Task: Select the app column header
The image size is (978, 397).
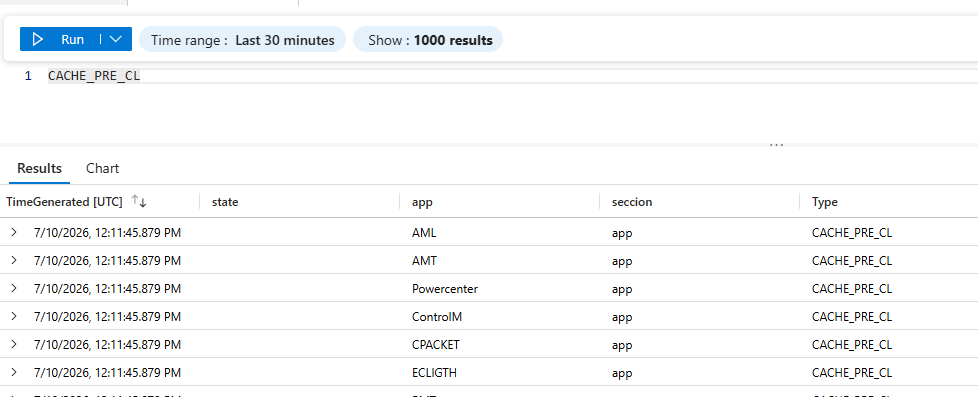Action: point(422,202)
